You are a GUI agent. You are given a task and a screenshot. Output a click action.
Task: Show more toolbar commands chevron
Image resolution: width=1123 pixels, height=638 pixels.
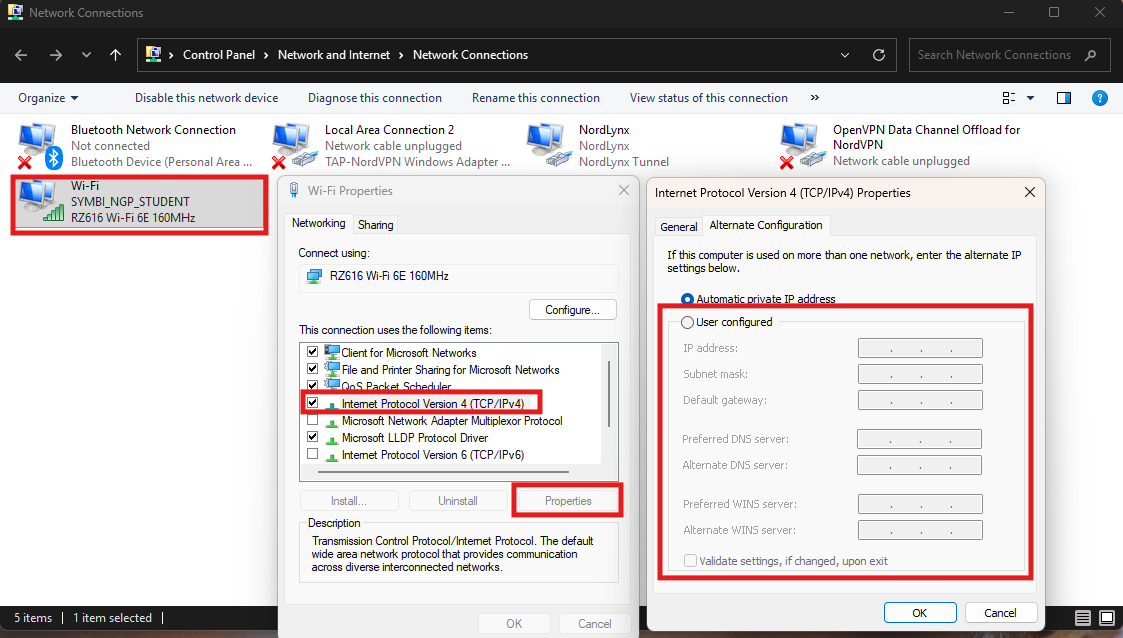pos(814,98)
